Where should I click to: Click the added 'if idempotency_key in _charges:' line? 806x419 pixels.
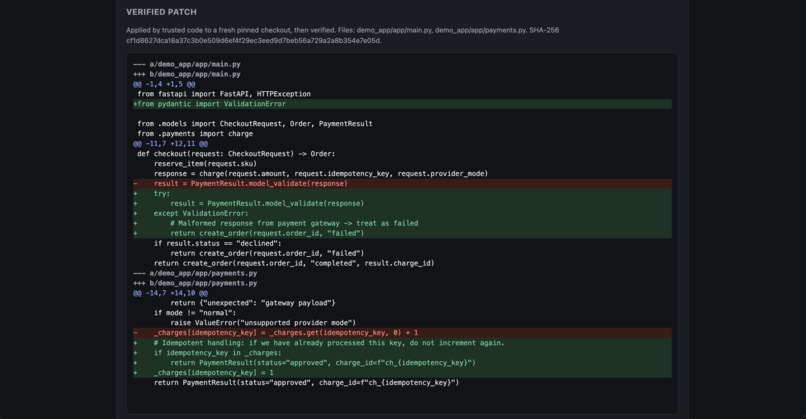[x=402, y=353]
